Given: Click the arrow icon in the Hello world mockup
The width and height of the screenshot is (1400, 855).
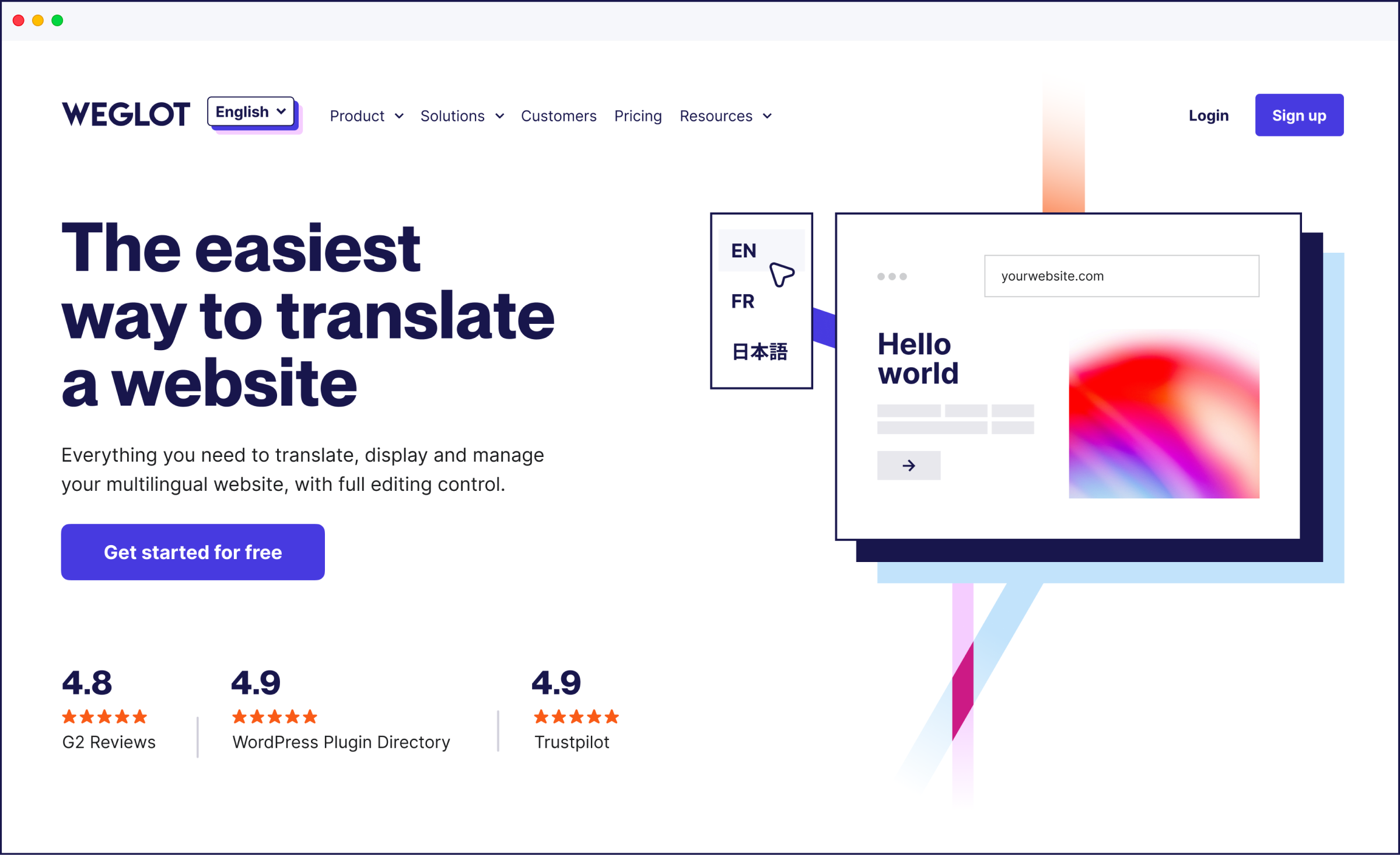Looking at the screenshot, I should (x=908, y=465).
